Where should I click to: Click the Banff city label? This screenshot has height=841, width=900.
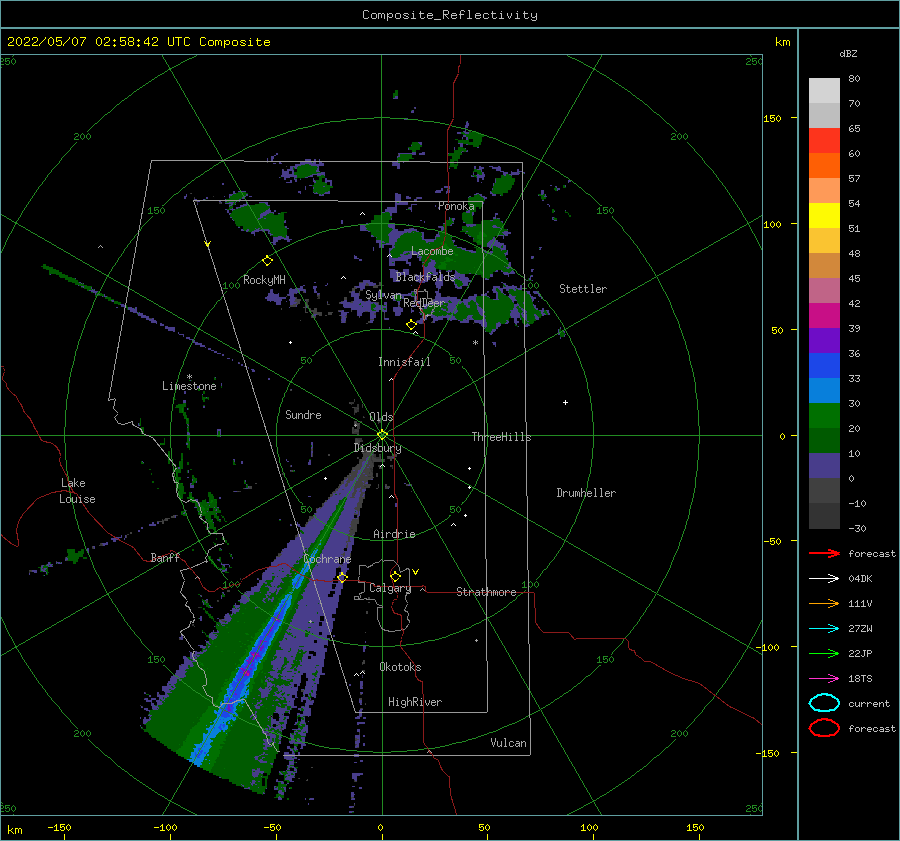click(x=165, y=557)
